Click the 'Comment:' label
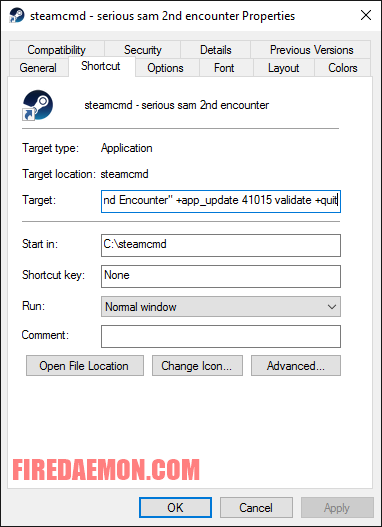Image resolution: width=382 pixels, height=527 pixels. coord(45,335)
